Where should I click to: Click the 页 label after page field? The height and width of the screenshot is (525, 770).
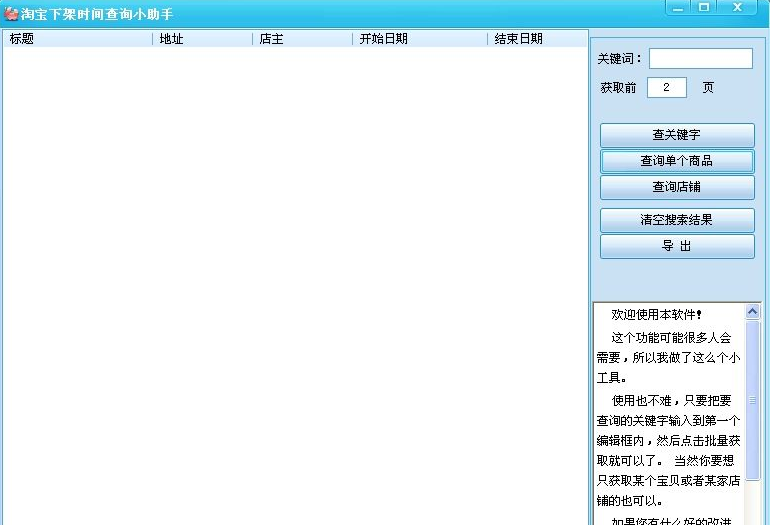tap(708, 88)
